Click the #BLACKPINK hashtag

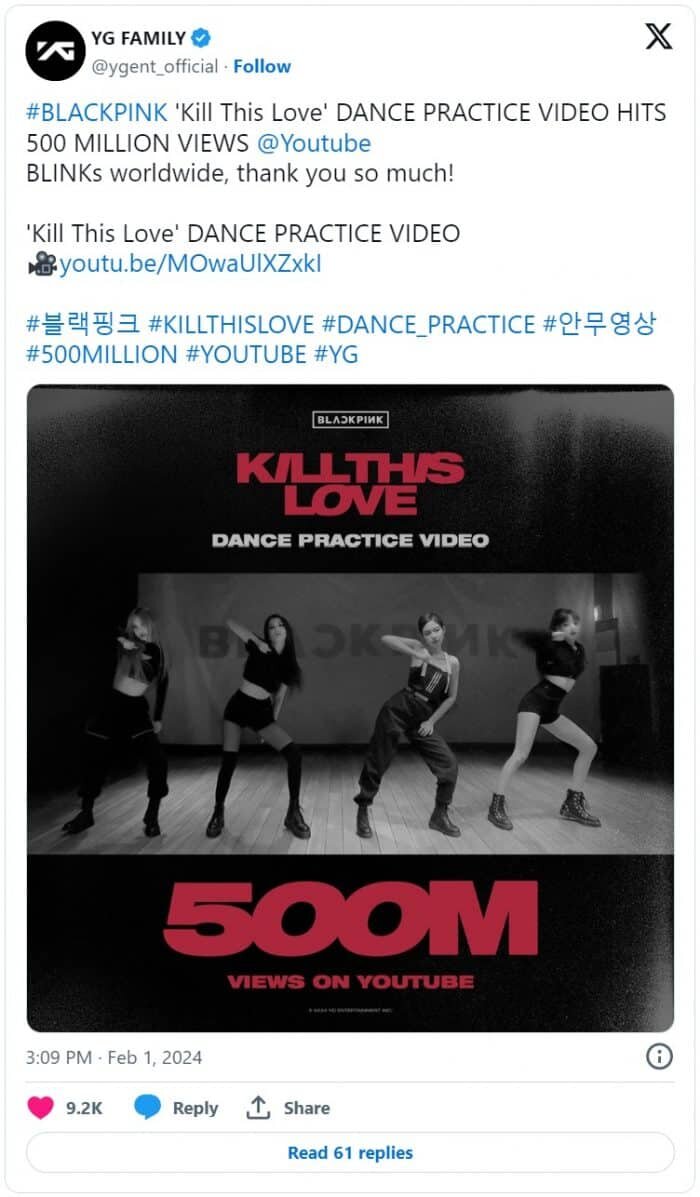click(x=97, y=113)
